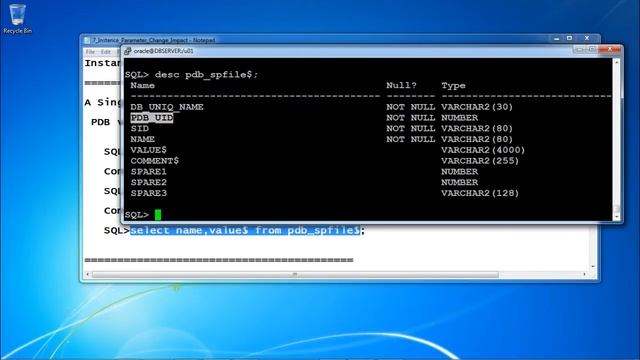Viewport: 640px width, 360px height.
Task: Maximize the oracle@DBSERVER terminal window
Action: click(592, 49)
